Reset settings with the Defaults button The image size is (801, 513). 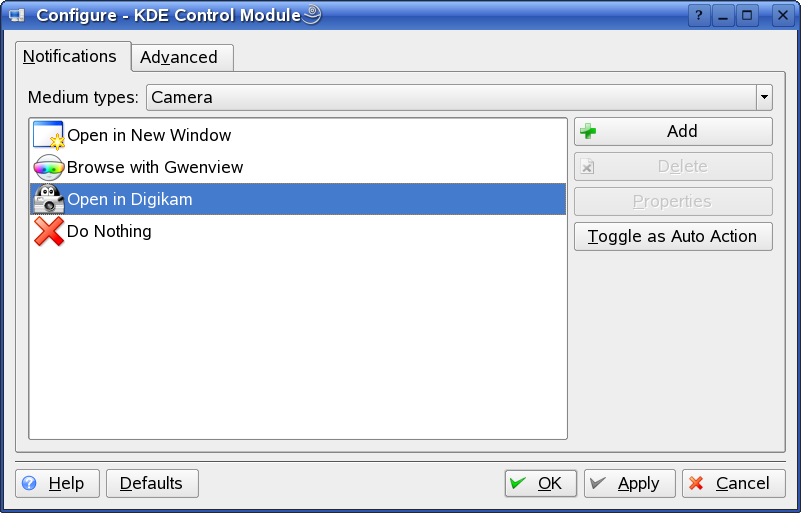[x=151, y=483]
